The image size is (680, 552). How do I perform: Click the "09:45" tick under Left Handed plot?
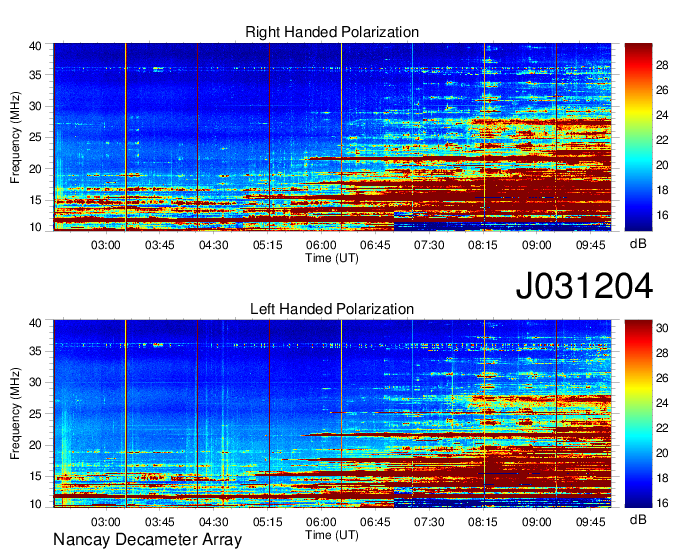(591, 522)
